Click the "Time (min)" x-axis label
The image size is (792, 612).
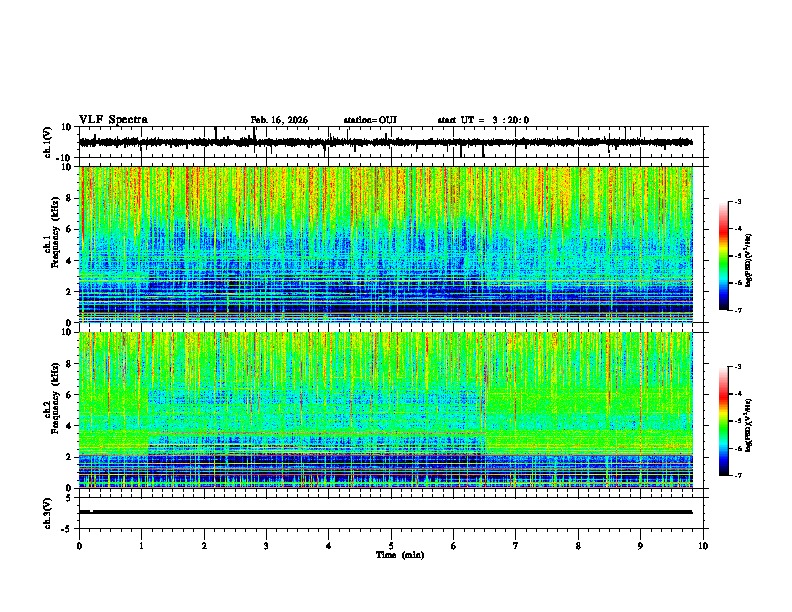(x=400, y=555)
